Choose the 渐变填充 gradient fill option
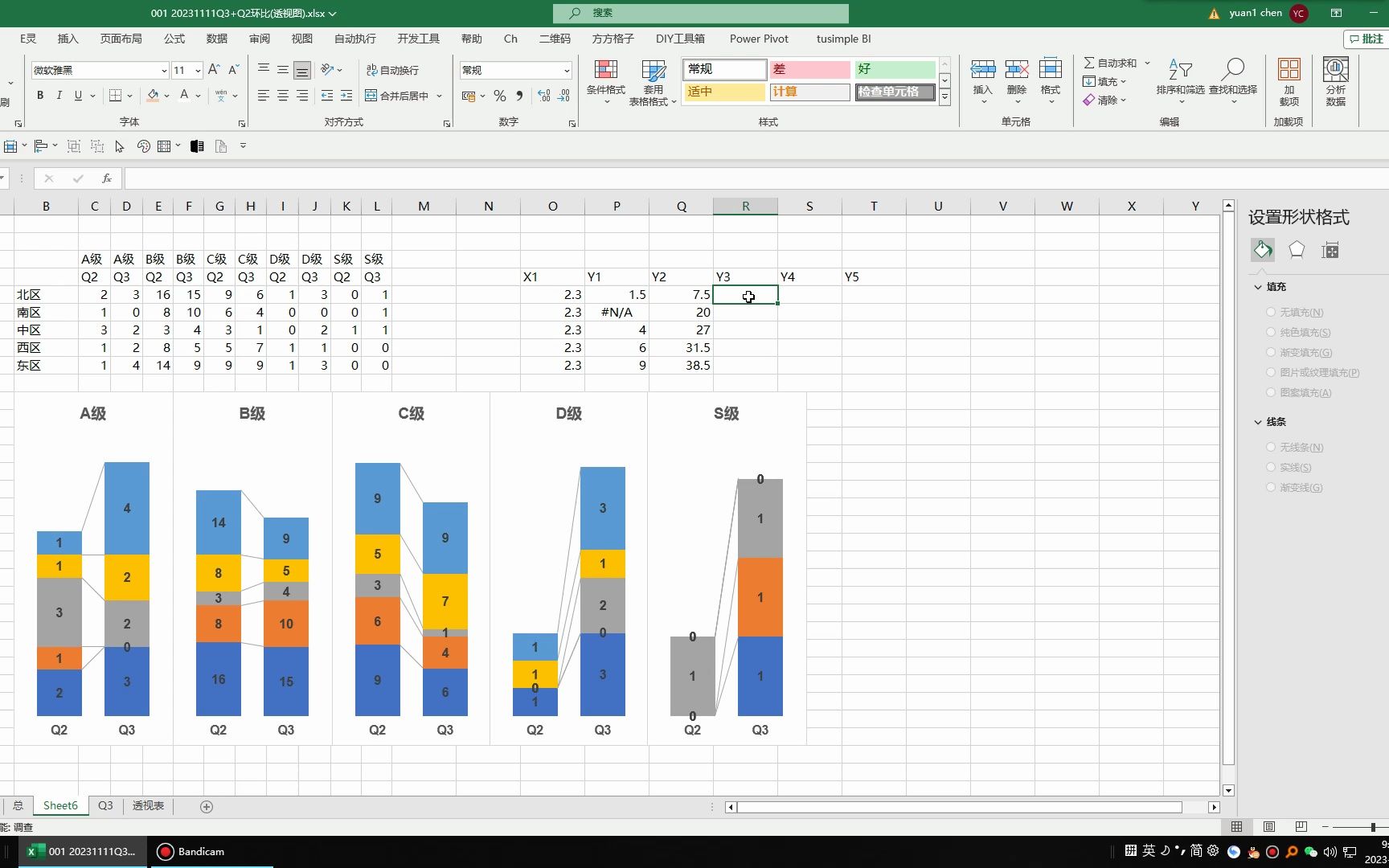 click(x=1270, y=352)
